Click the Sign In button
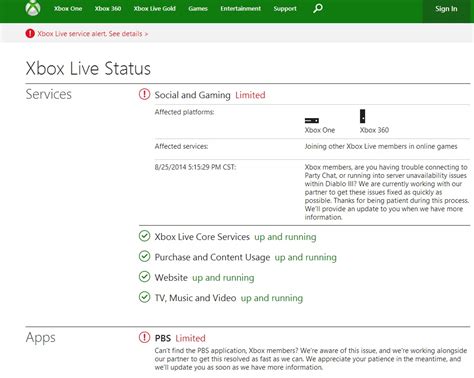Image resolution: width=474 pixels, height=378 pixels. (x=446, y=9)
